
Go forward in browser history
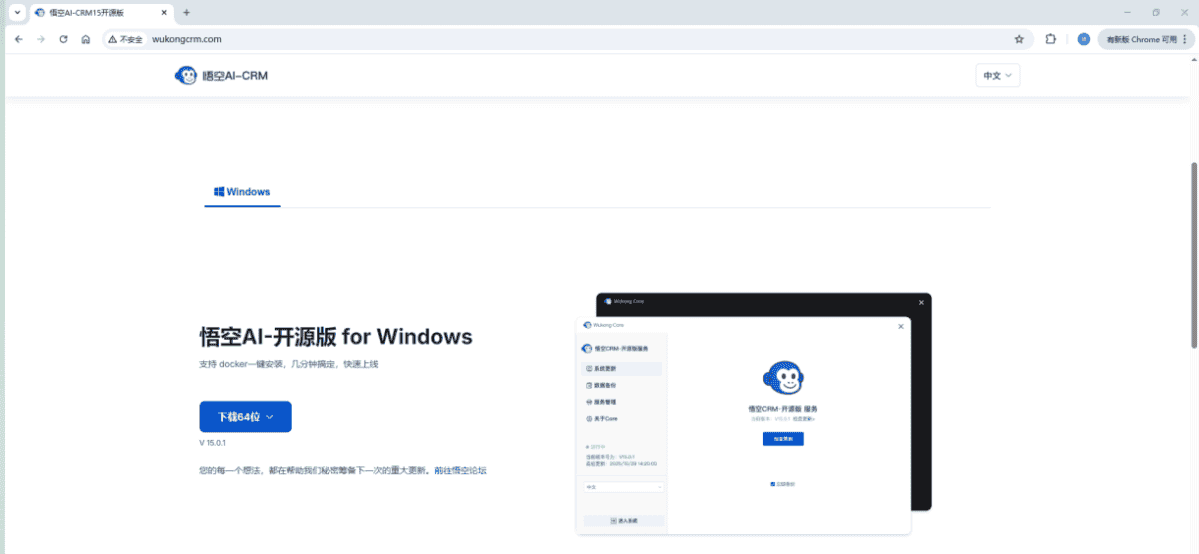pyautogui.click(x=41, y=39)
